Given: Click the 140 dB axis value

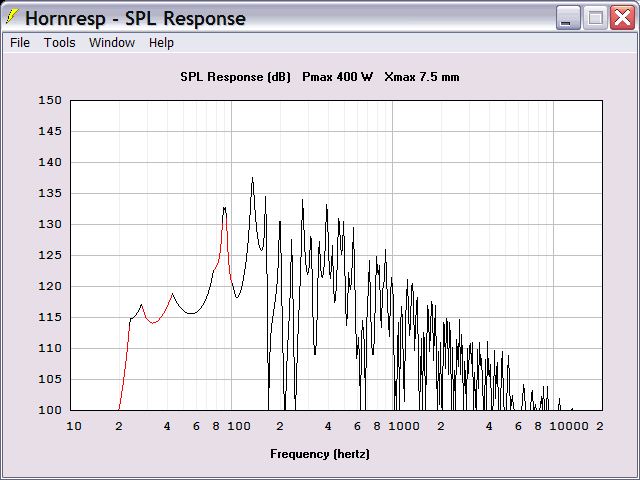Looking at the screenshot, I should click(50, 162).
